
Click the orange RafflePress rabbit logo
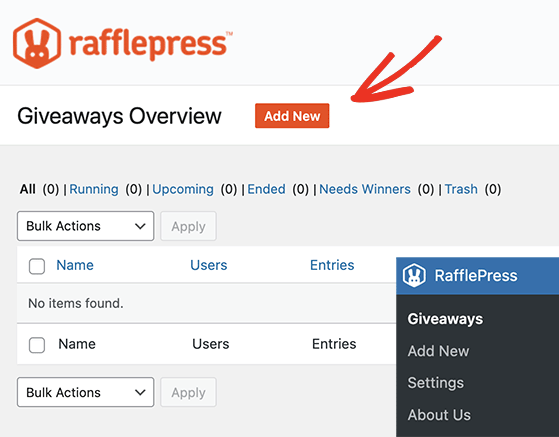37,43
